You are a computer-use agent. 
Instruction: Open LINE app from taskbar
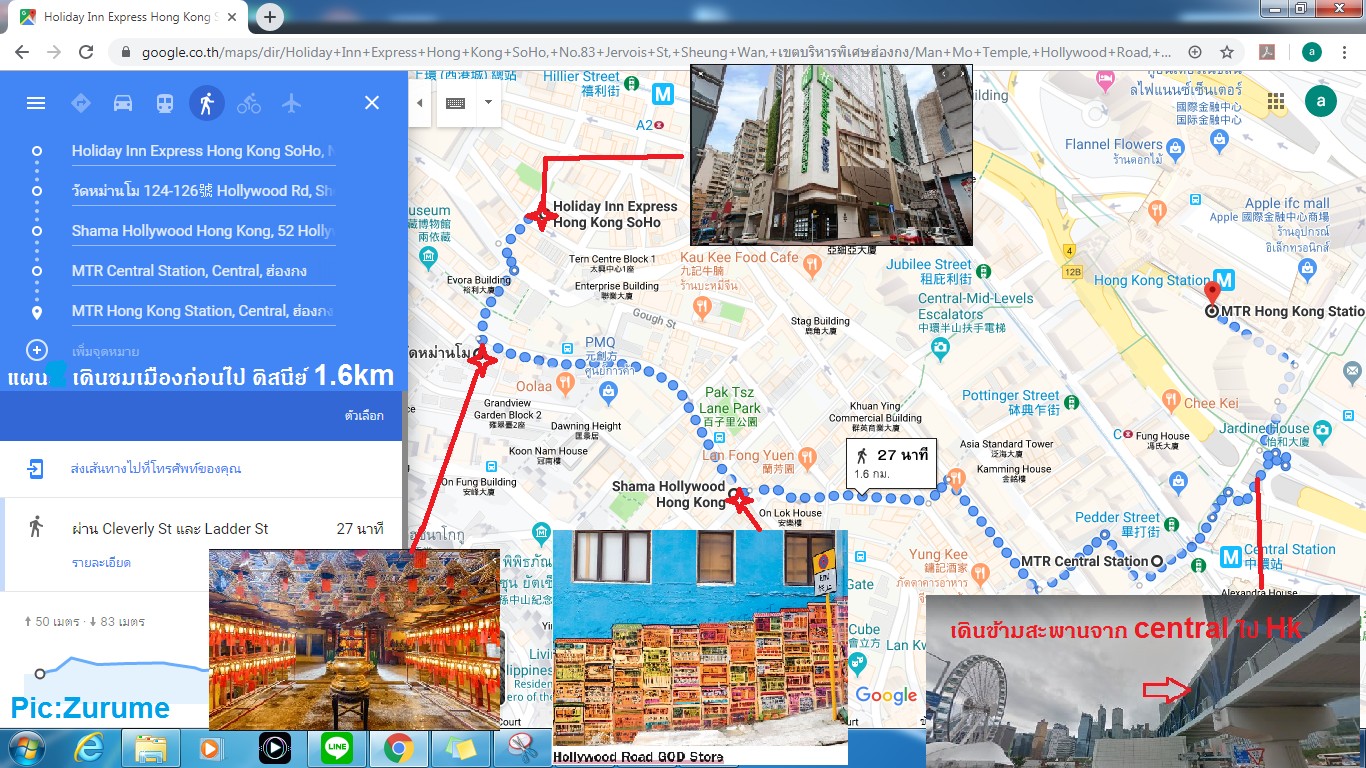pyautogui.click(x=336, y=748)
